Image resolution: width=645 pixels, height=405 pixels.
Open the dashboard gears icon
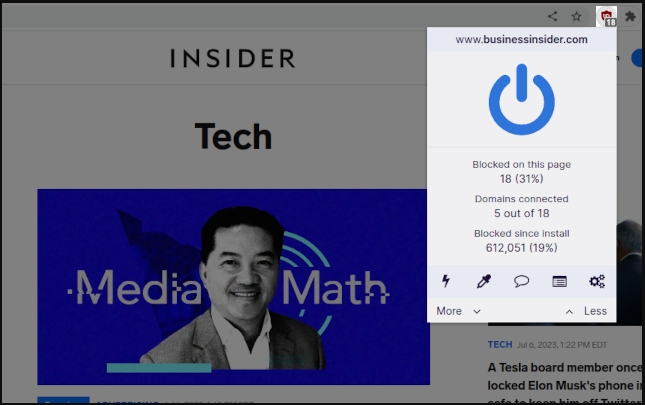point(597,281)
